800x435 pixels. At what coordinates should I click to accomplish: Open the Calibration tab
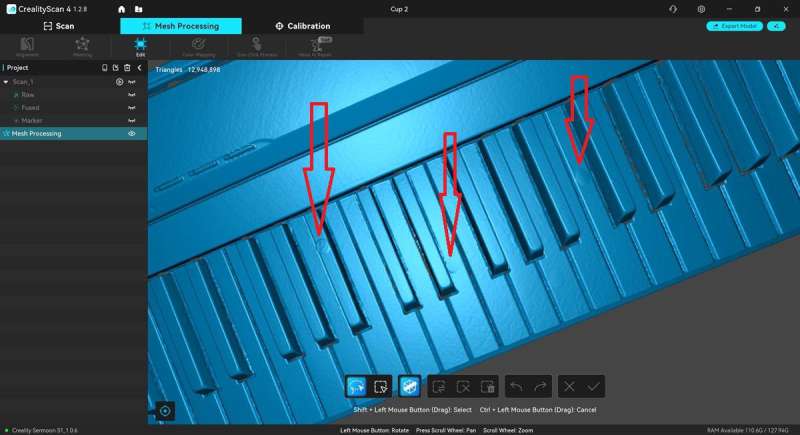pyautogui.click(x=302, y=26)
